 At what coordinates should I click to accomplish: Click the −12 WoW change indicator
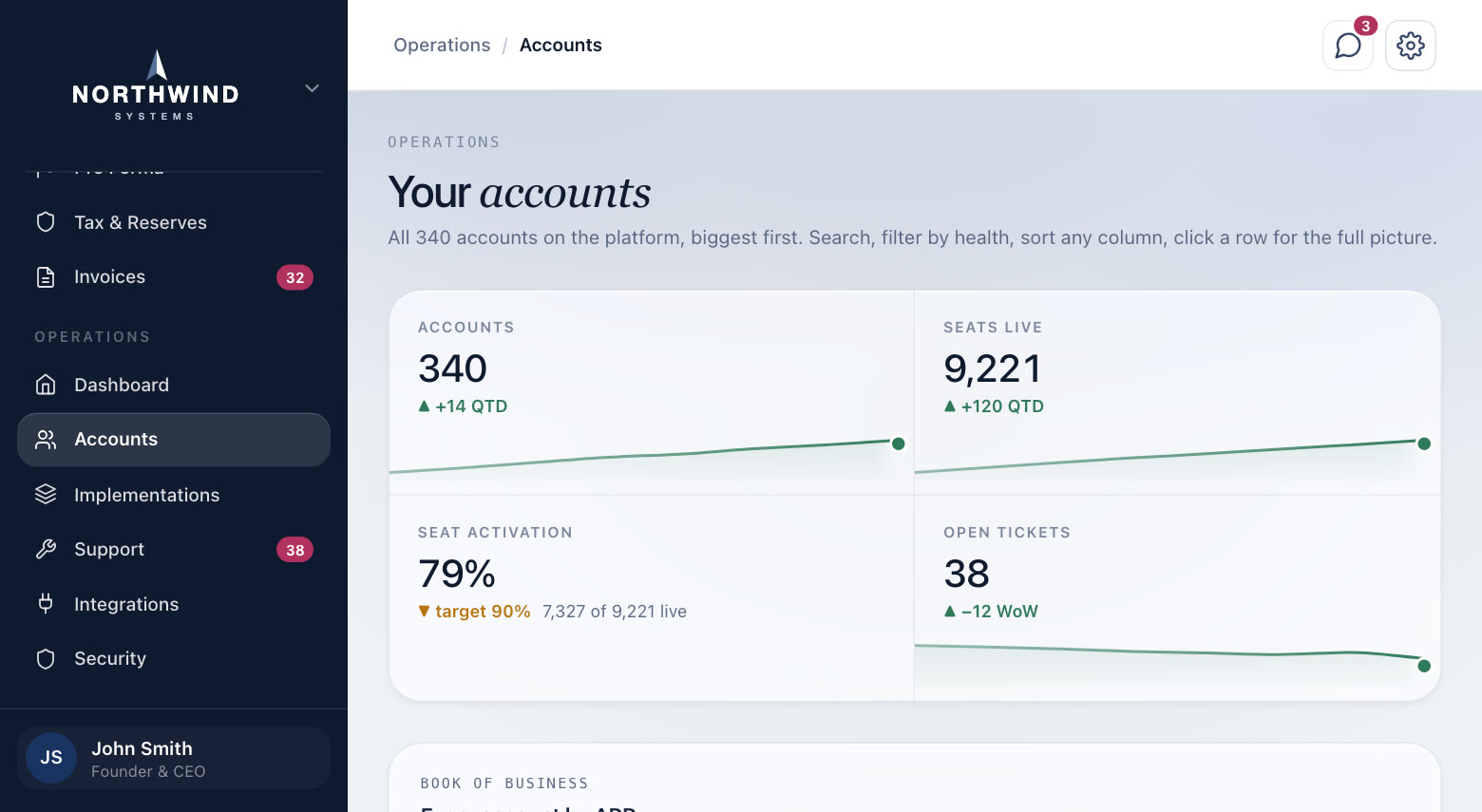tap(991, 612)
